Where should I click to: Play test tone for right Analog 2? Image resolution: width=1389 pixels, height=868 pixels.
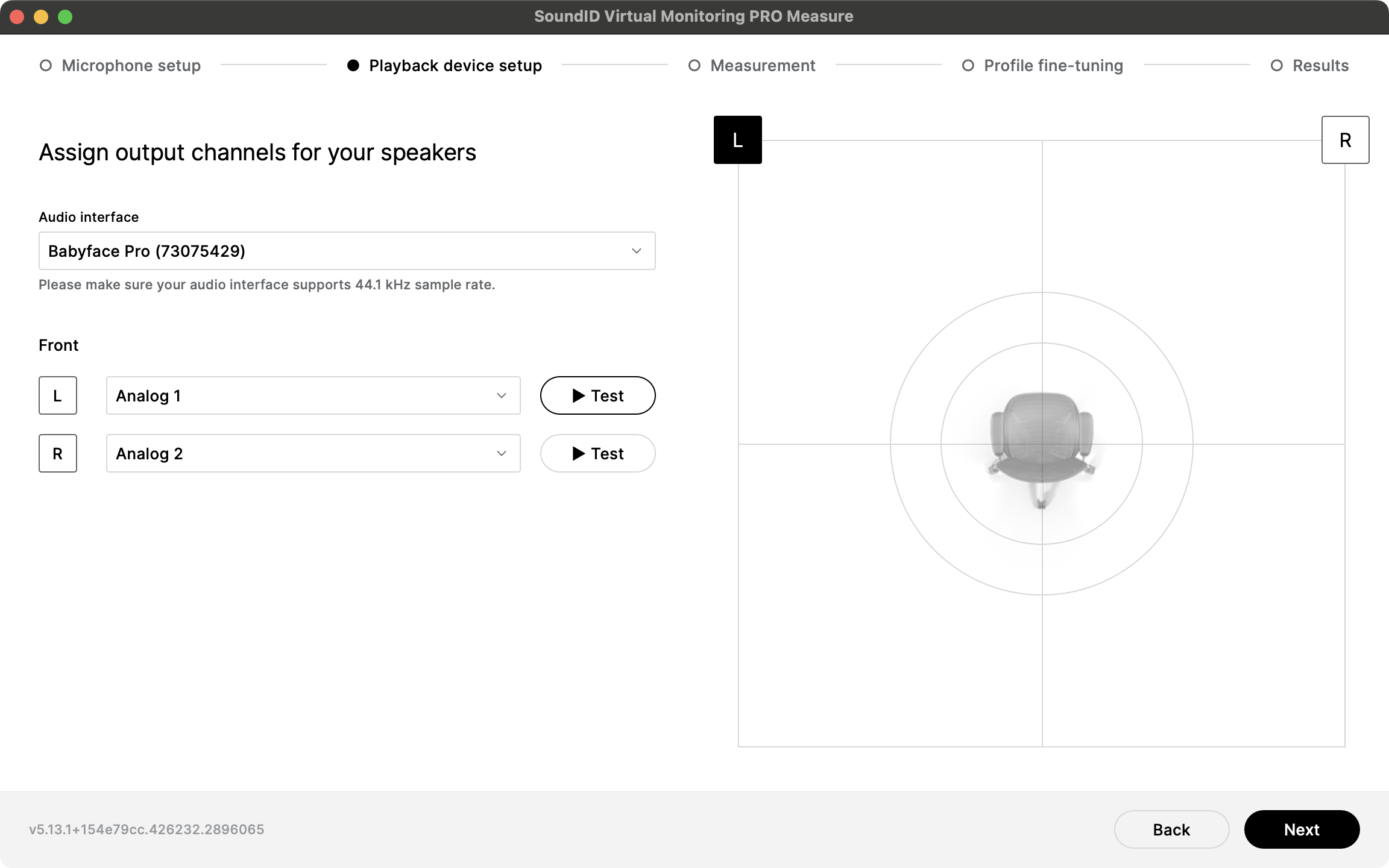597,453
